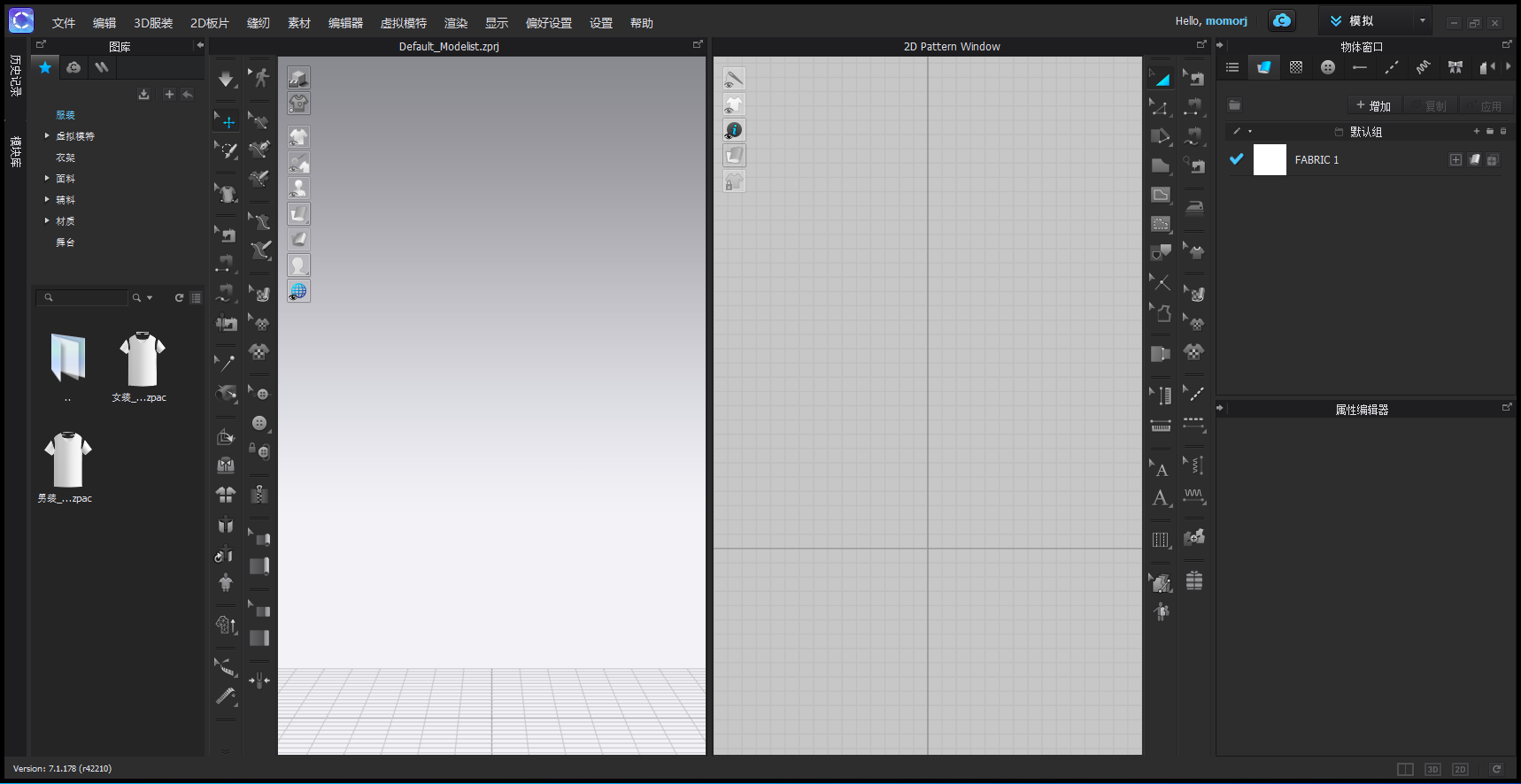This screenshot has height=784, width=1521.
Task: Click the refresh icon in library search row
Action: [x=179, y=298]
